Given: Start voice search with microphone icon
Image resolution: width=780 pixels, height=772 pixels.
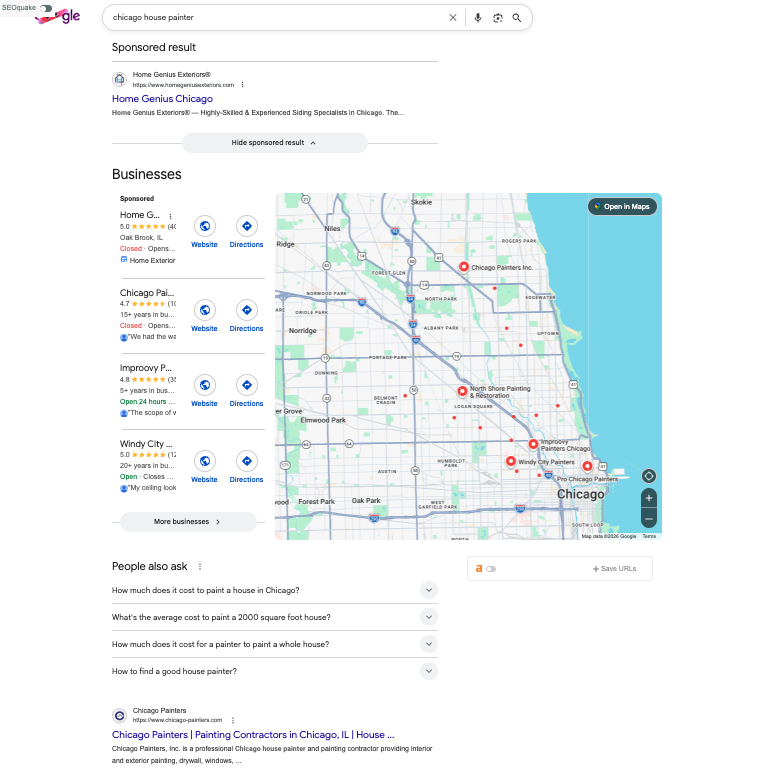Looking at the screenshot, I should click(478, 17).
